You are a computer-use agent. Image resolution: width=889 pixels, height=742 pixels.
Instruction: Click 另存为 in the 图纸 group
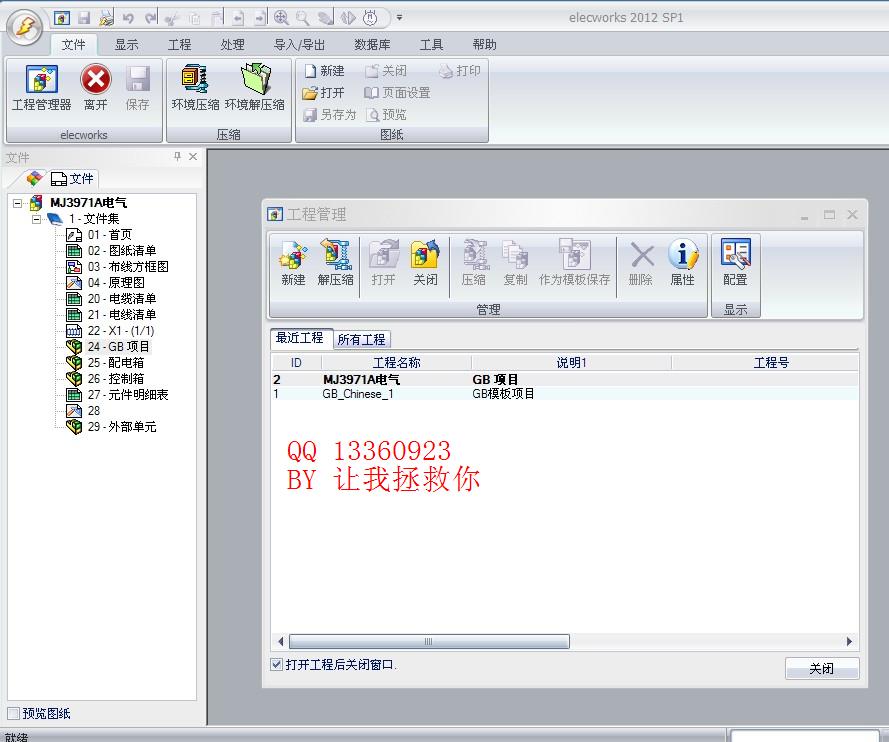(329, 115)
